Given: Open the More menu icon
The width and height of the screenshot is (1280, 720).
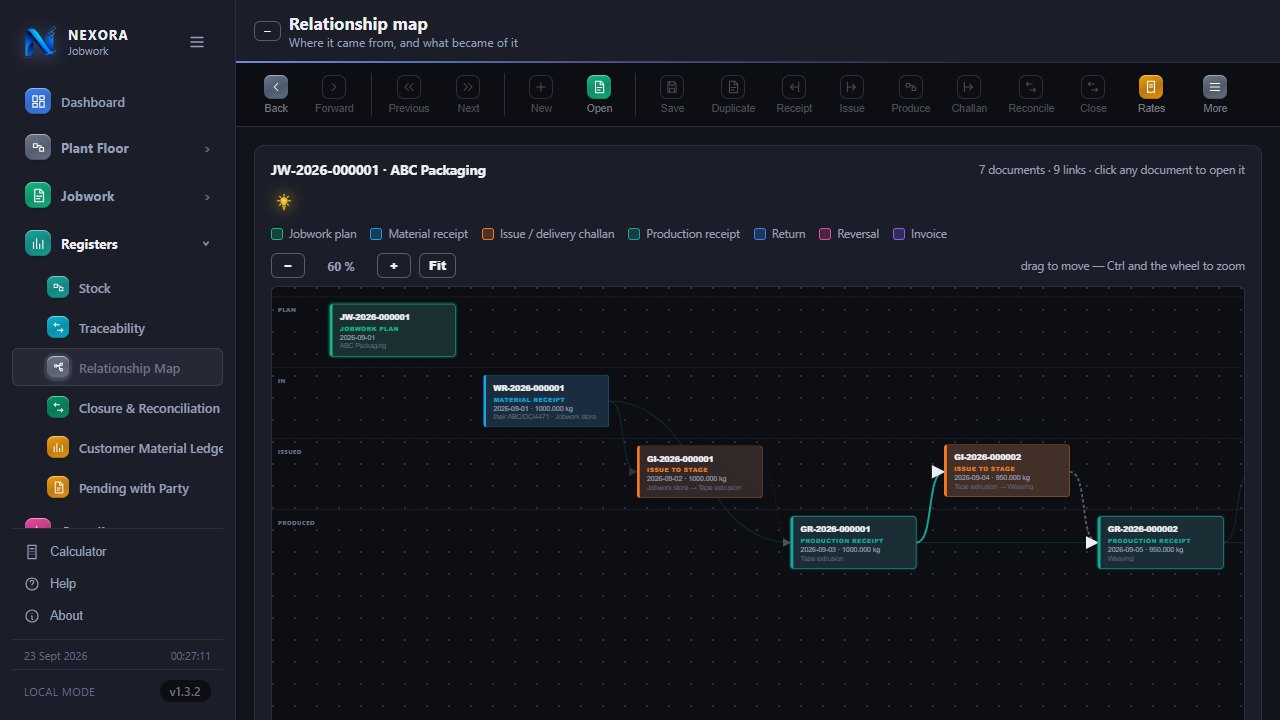Looking at the screenshot, I should [1215, 87].
